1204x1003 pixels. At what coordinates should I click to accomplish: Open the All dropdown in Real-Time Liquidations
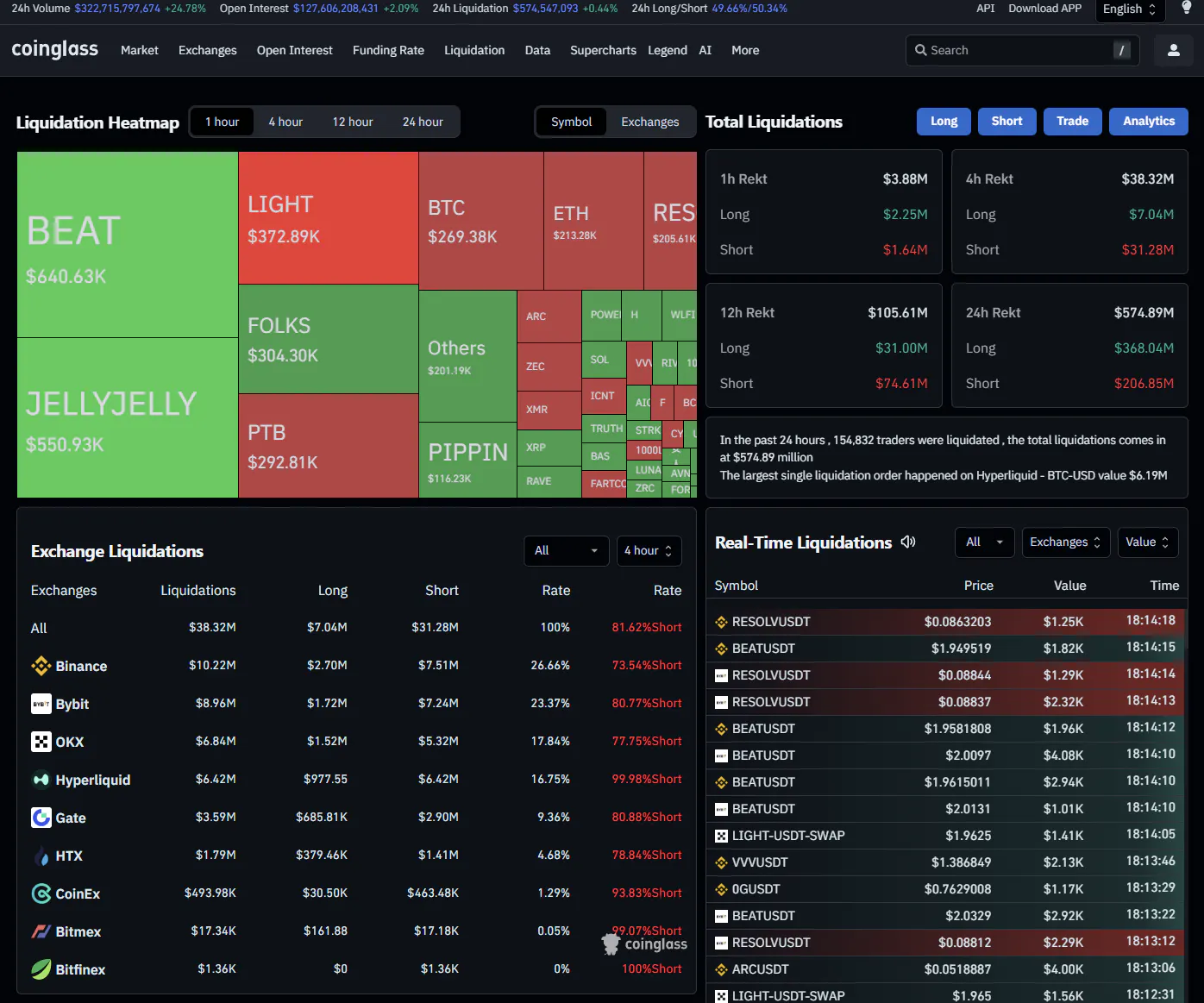pos(984,542)
